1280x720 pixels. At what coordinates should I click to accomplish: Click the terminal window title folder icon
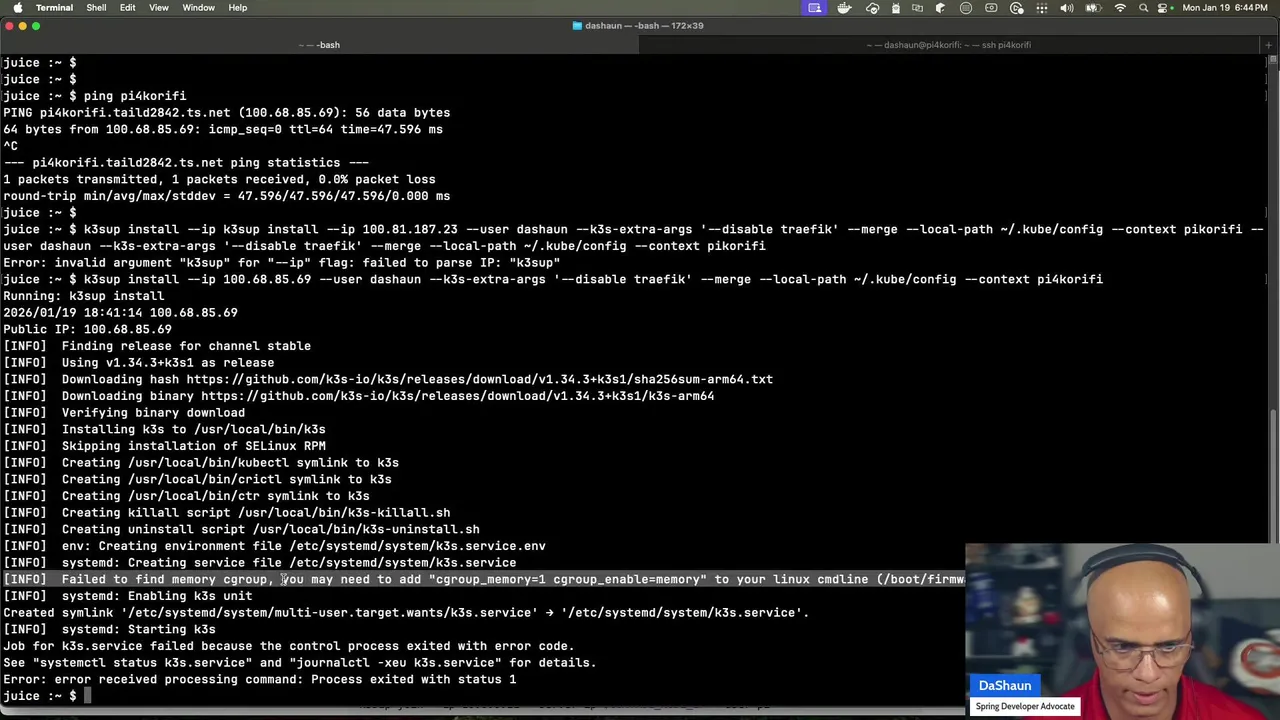click(577, 26)
